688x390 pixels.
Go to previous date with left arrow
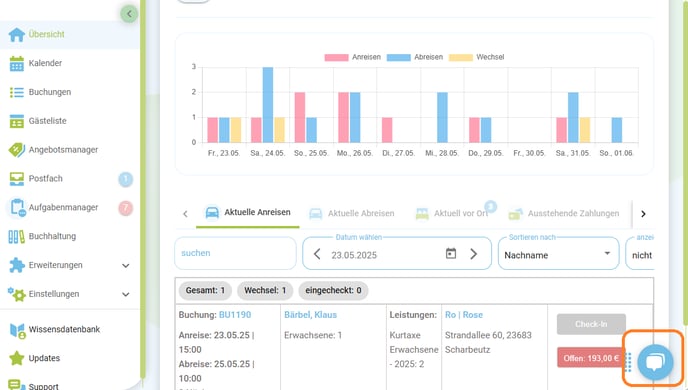coord(317,254)
